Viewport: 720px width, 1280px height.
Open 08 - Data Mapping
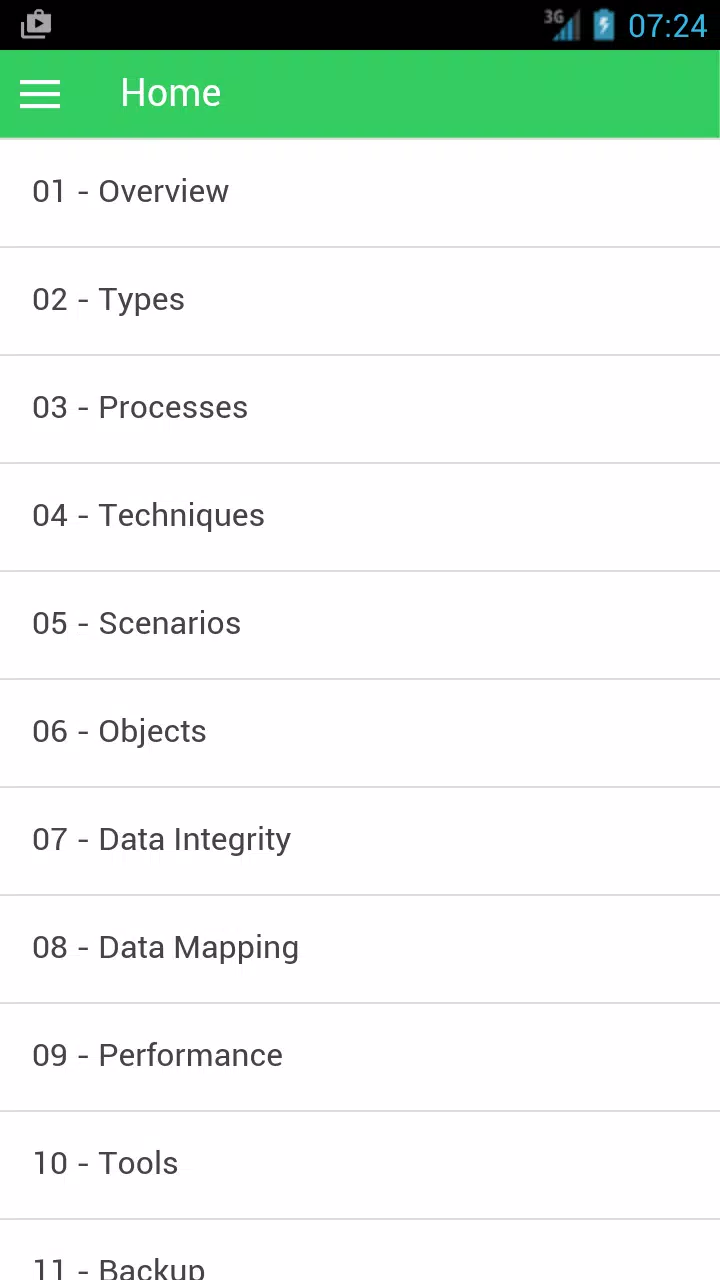click(360, 948)
